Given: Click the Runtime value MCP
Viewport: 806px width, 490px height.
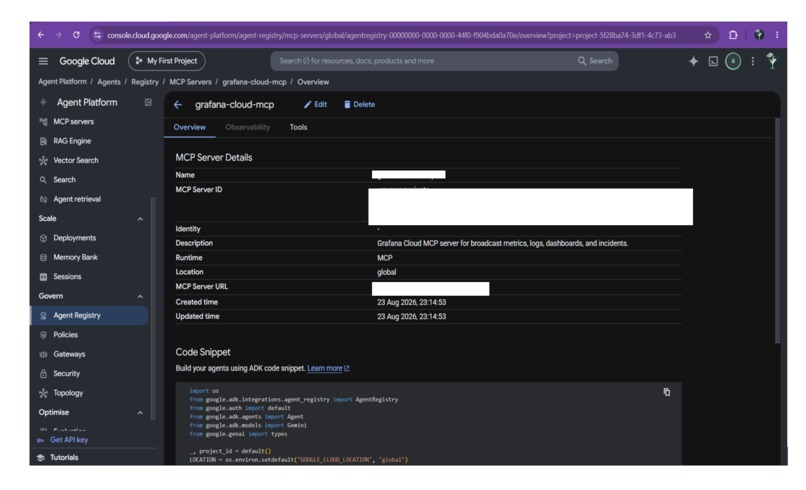Looking at the screenshot, I should click(x=384, y=258).
